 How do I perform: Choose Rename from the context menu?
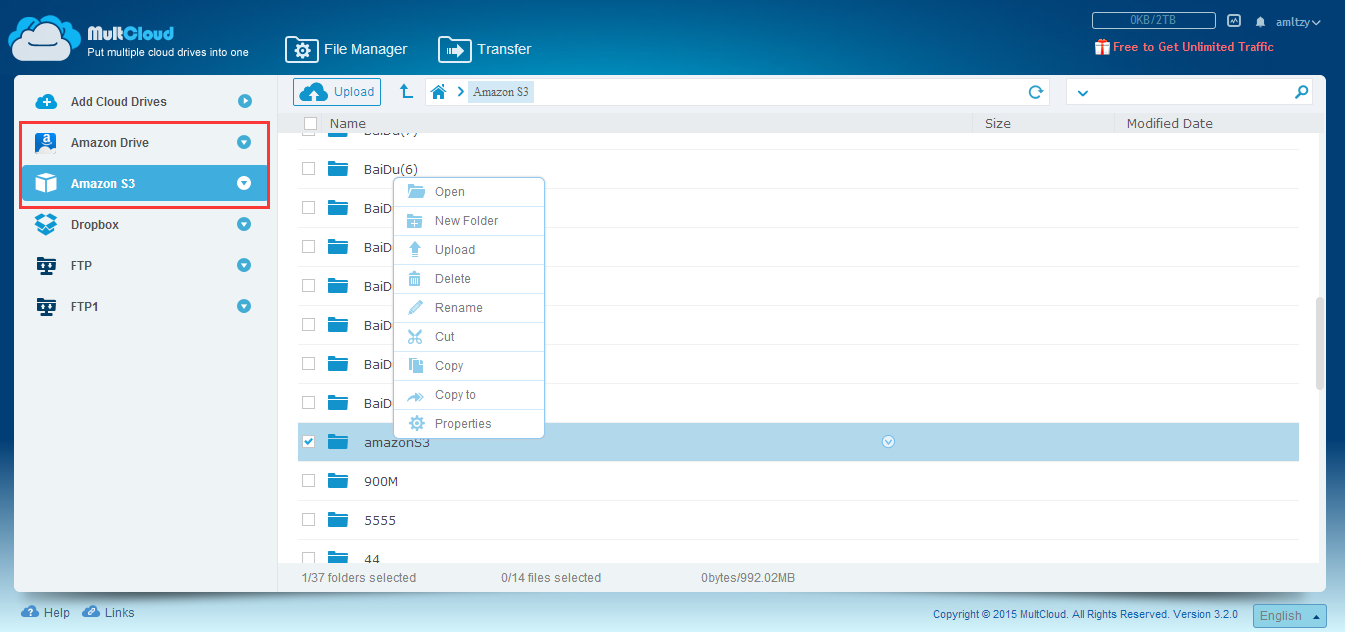[x=469, y=308]
